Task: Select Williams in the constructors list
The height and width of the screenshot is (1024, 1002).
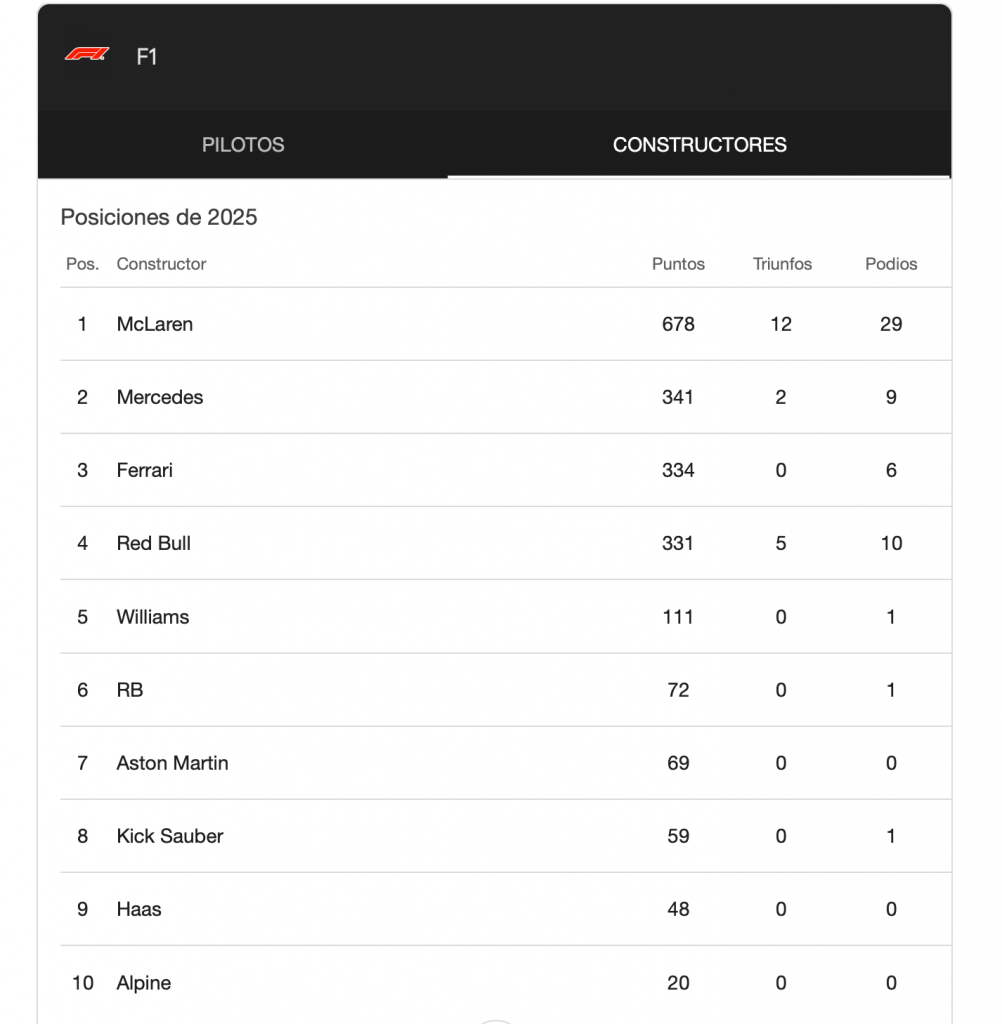Action: (x=153, y=617)
